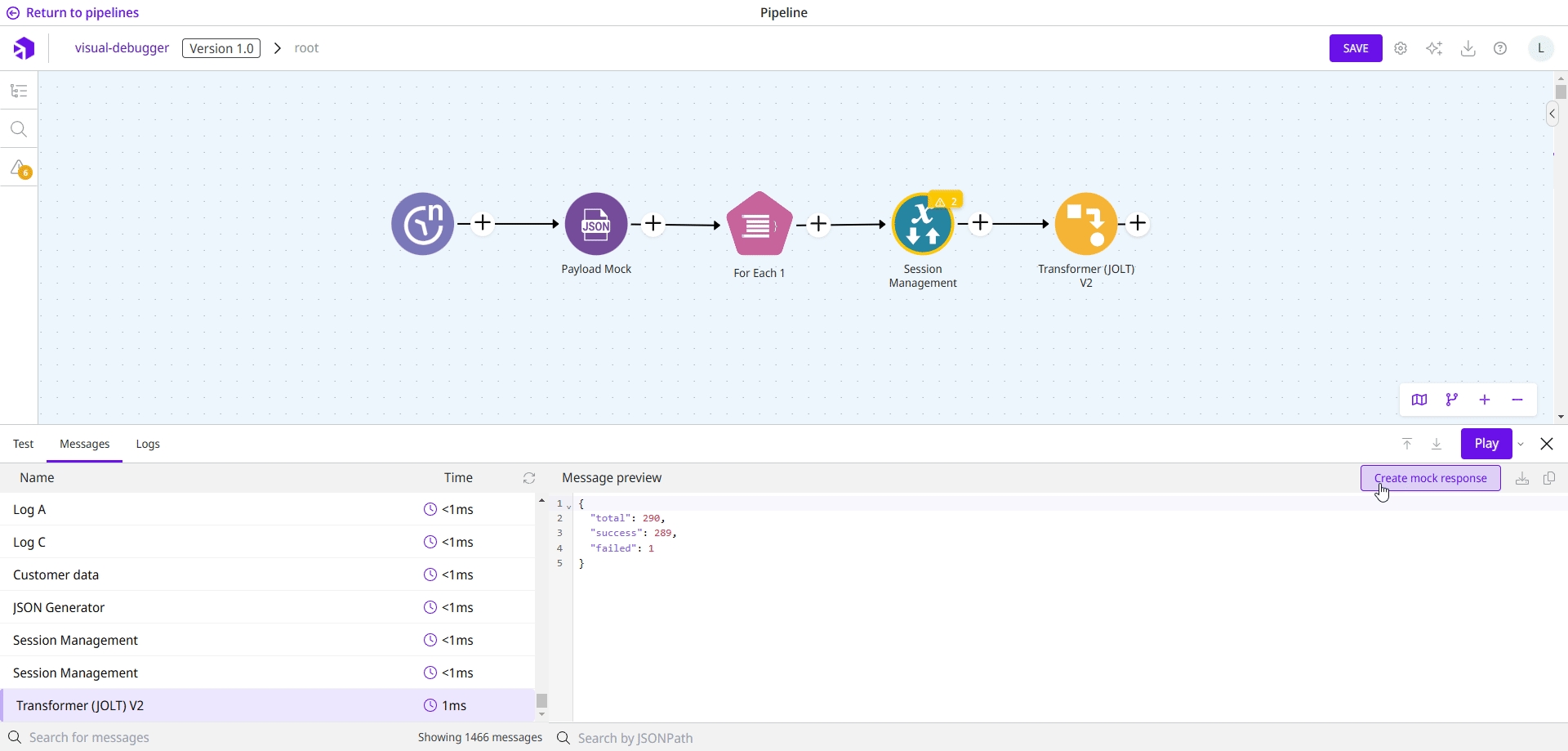Open pipeline settings gear icon

click(1401, 48)
